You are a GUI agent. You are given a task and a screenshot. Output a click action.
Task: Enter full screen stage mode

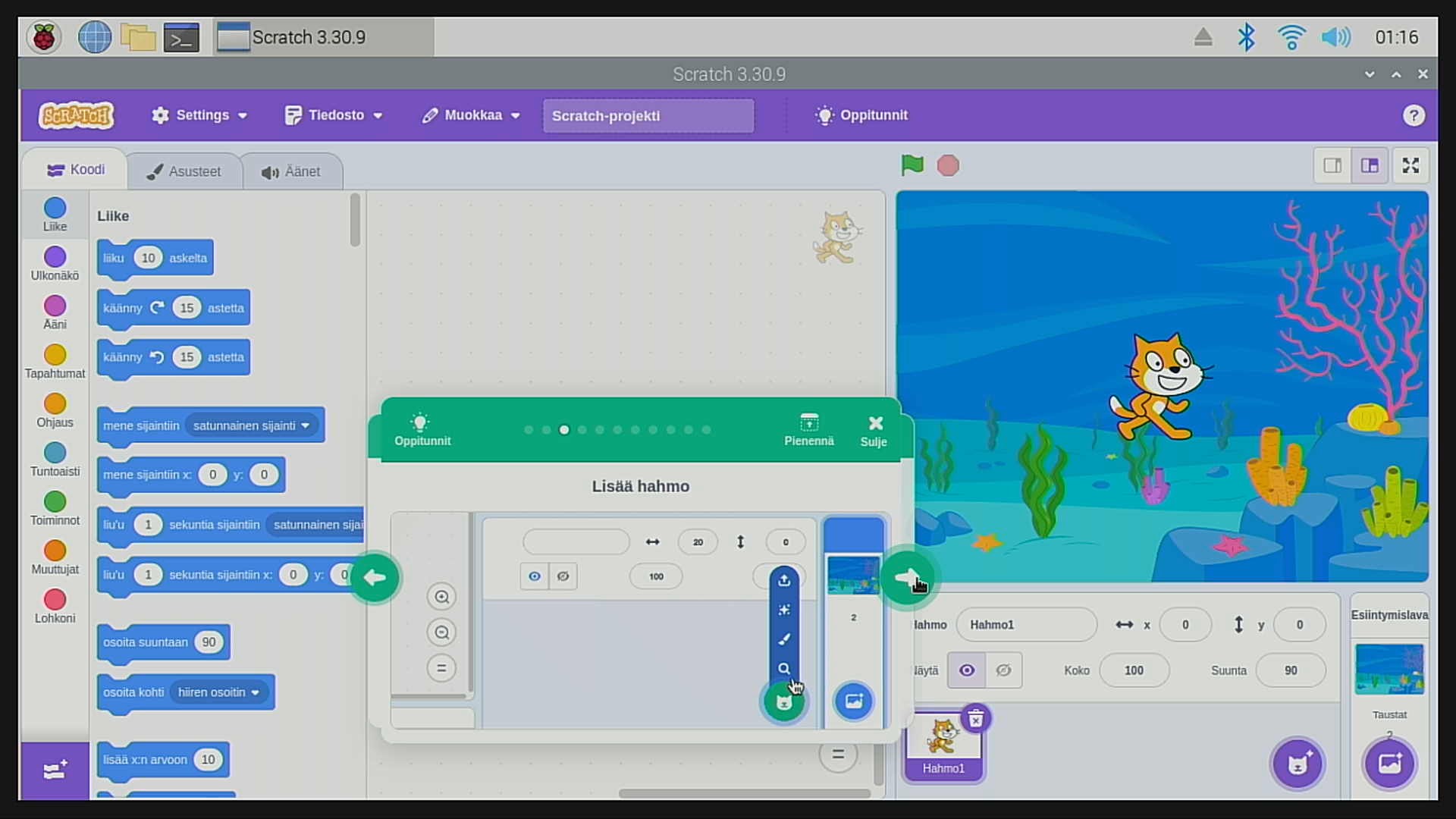click(x=1410, y=165)
